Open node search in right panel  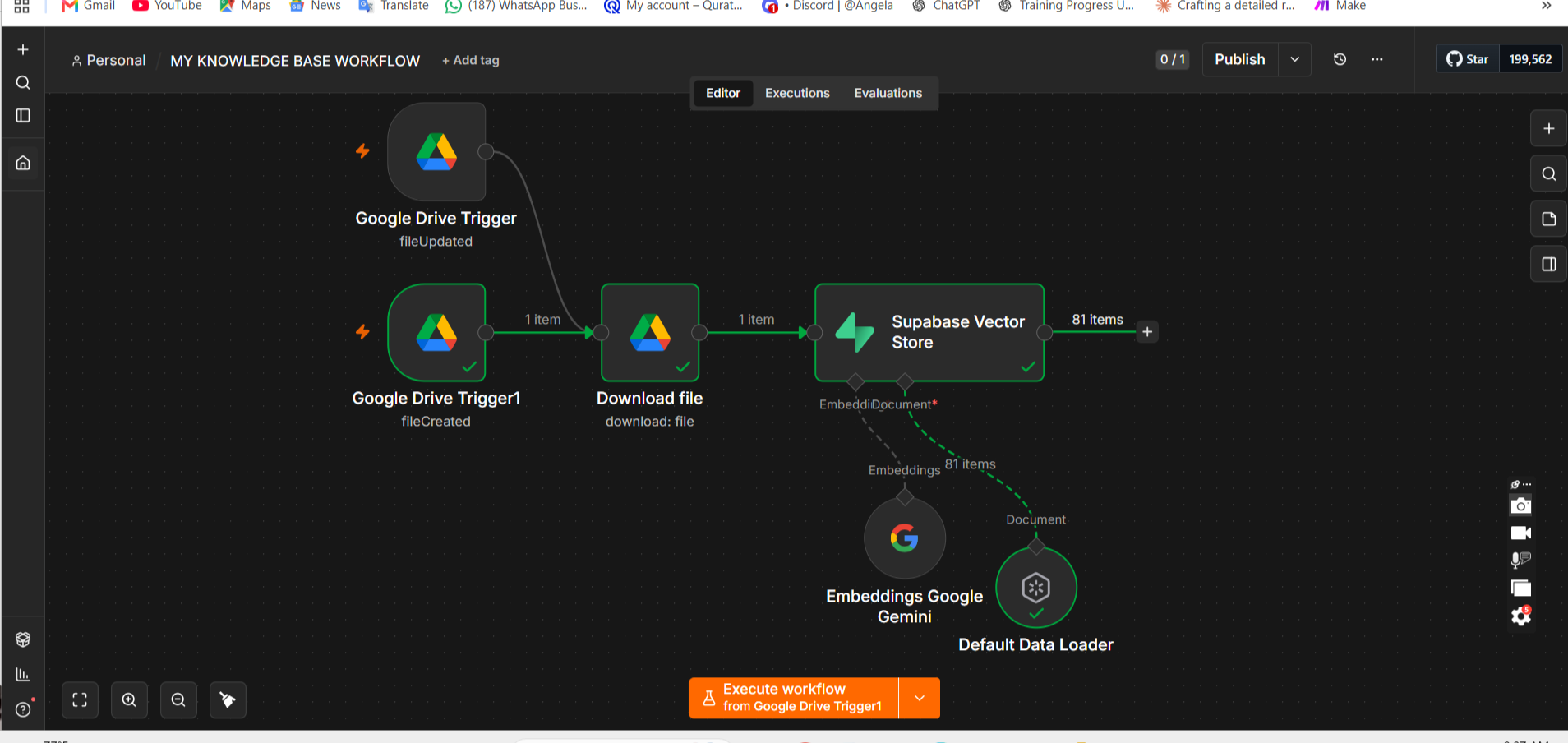click(1548, 173)
